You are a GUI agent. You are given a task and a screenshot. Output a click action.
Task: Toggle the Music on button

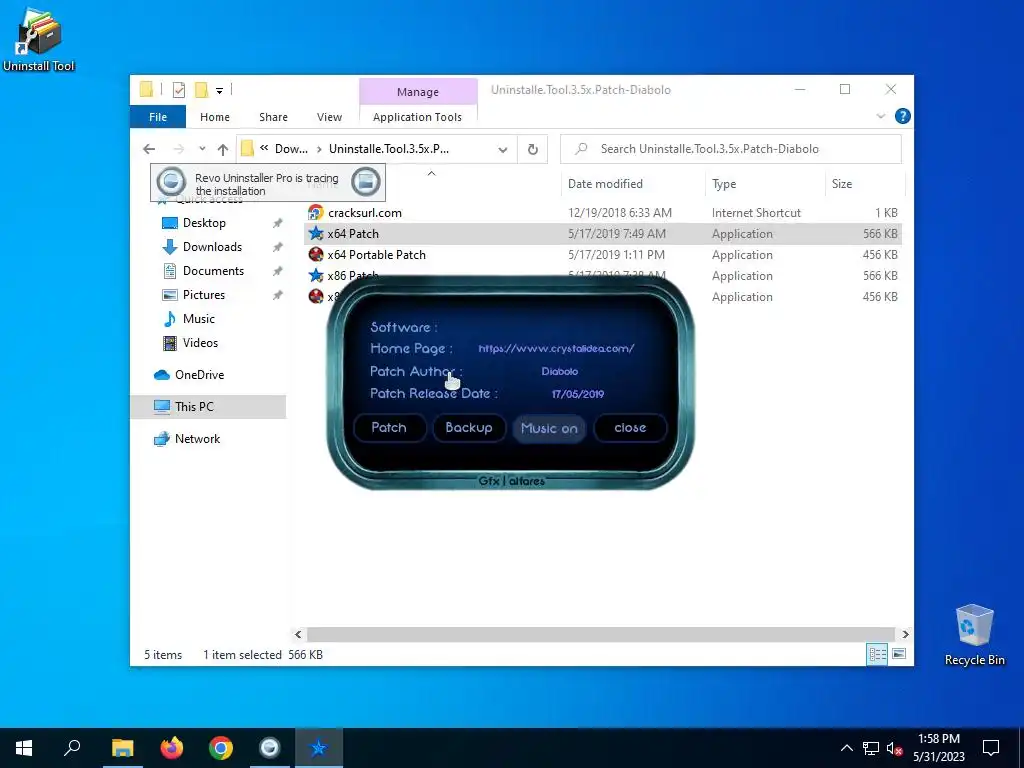[x=549, y=428]
